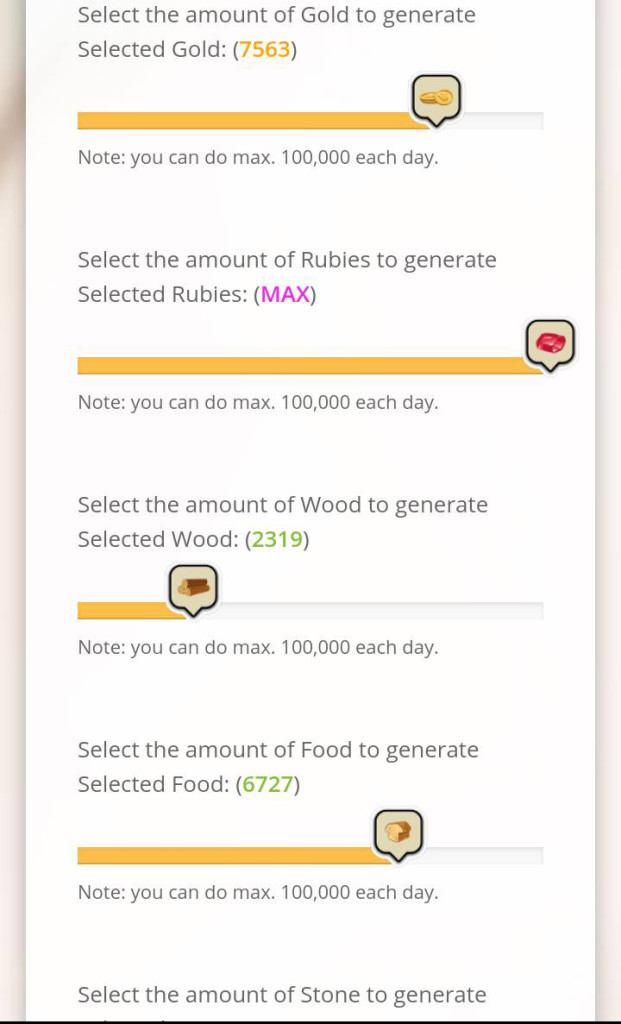The height and width of the screenshot is (1024, 621).
Task: Click the selected Gold value 7563
Action: pos(265,49)
